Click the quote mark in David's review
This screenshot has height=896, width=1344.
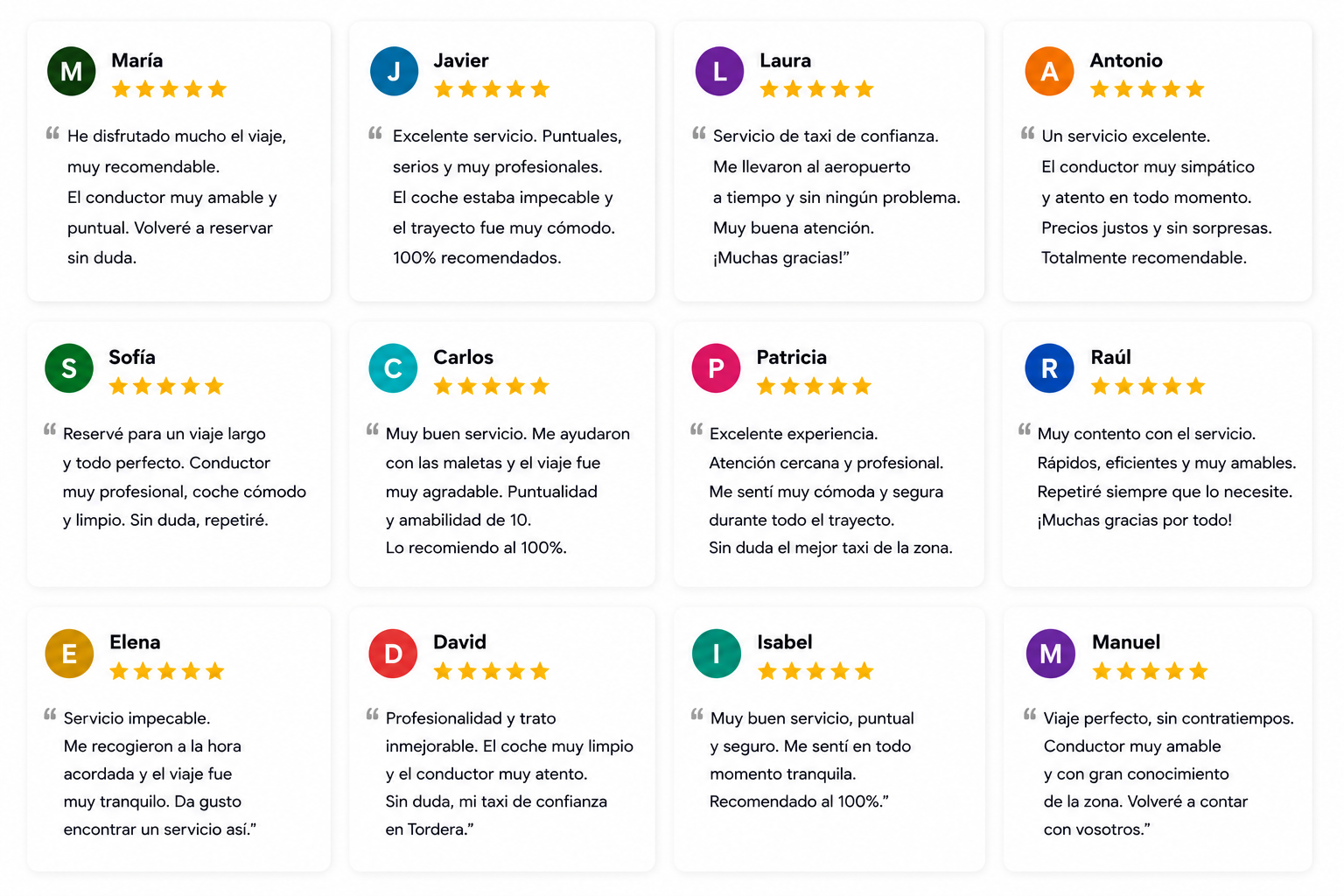373,715
